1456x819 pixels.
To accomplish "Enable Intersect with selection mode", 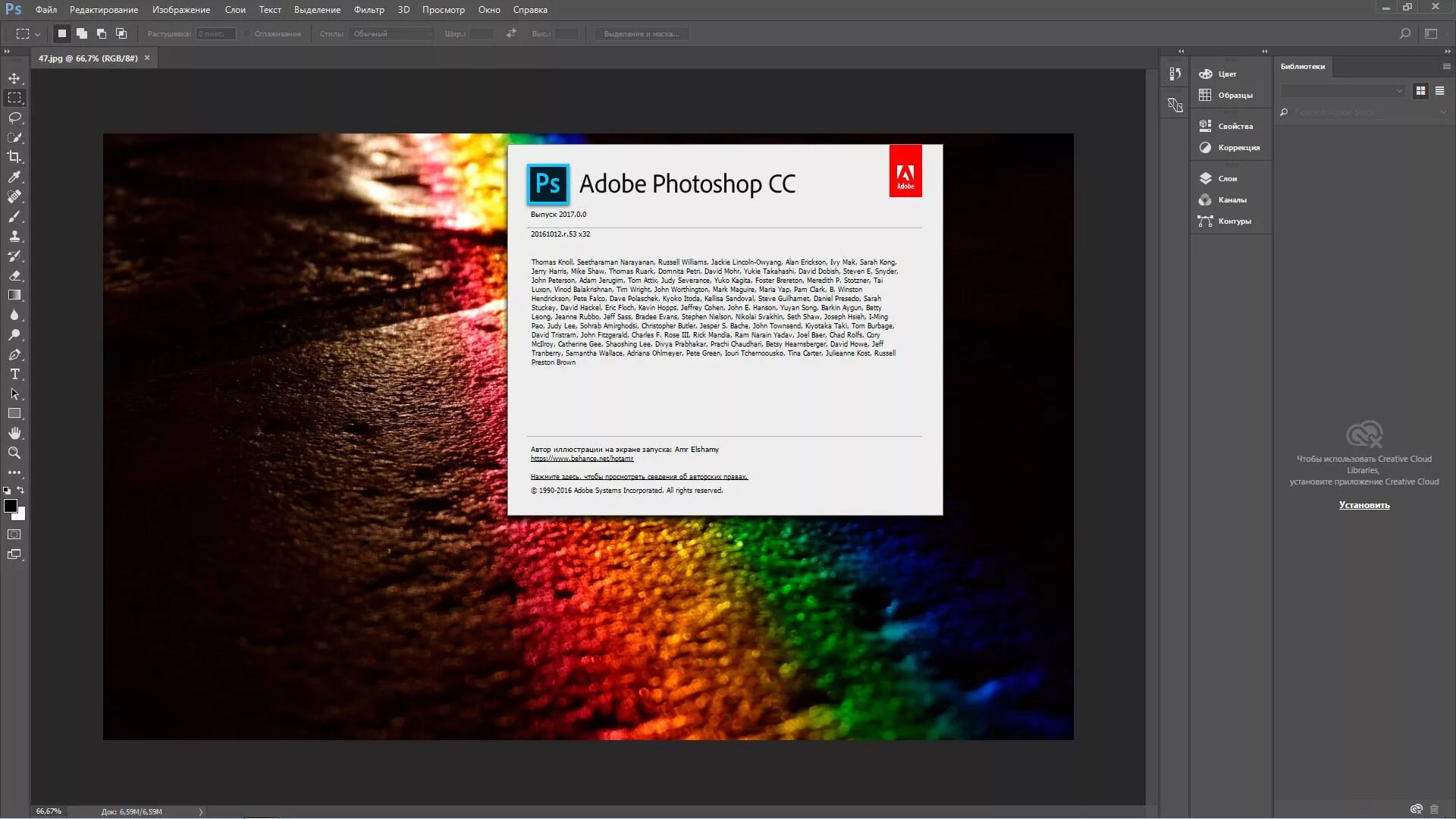I will pyautogui.click(x=121, y=33).
